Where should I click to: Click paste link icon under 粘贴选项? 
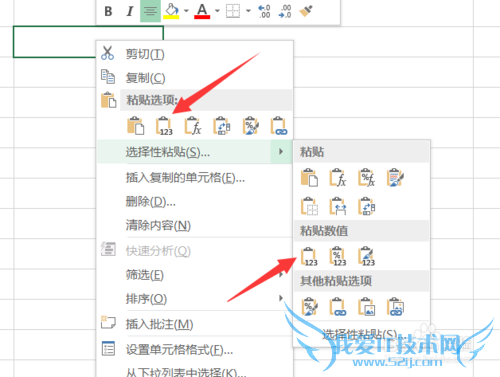click(x=279, y=126)
